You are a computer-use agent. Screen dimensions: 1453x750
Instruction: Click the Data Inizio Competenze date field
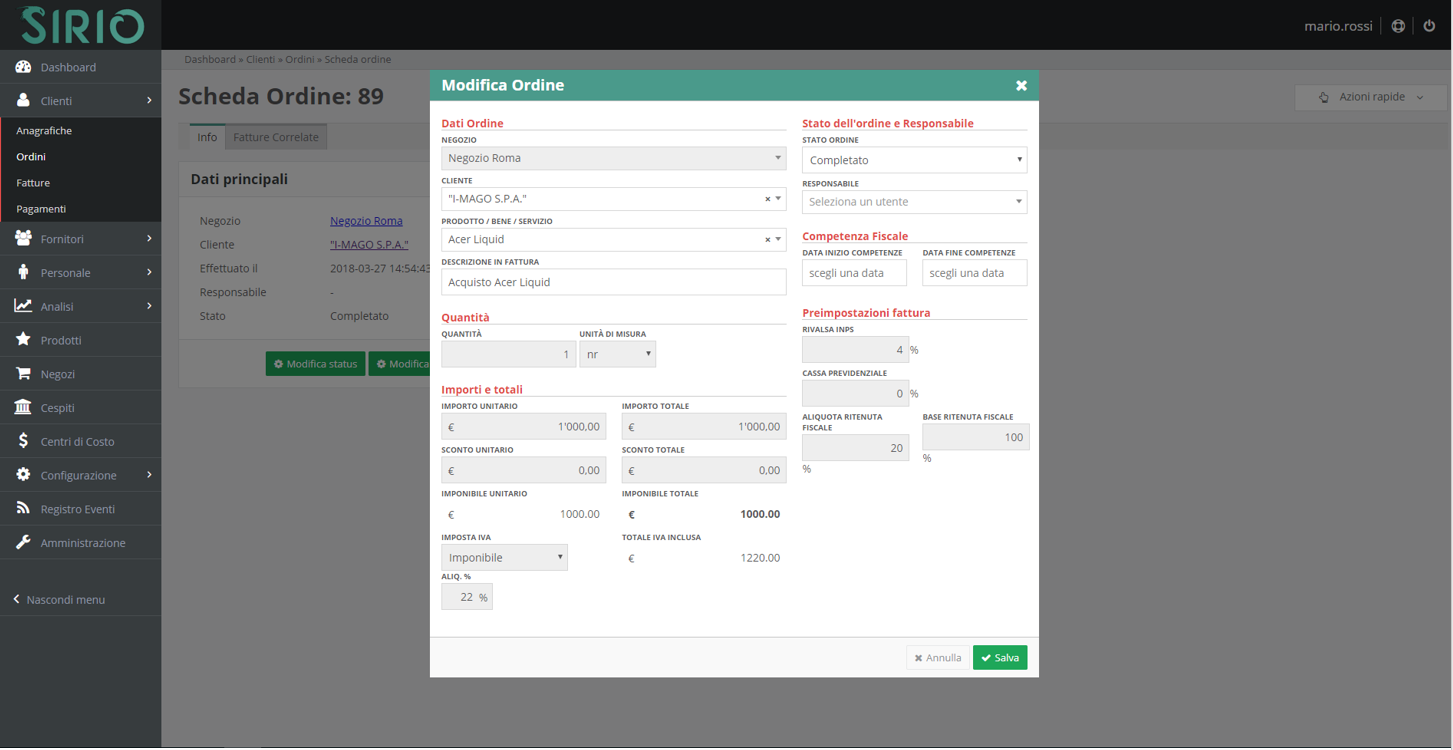click(x=854, y=272)
